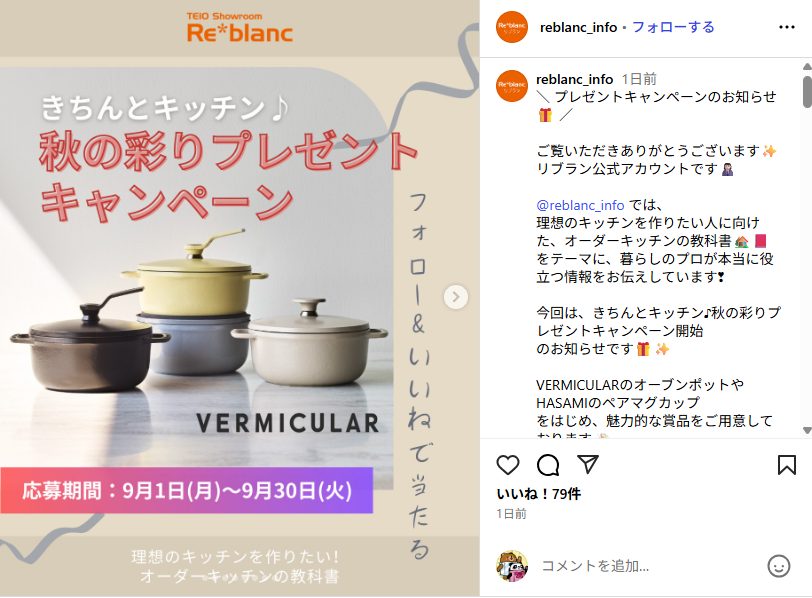Open reblanc_info username in caption
The width and height of the screenshot is (812, 598).
coord(574,79)
